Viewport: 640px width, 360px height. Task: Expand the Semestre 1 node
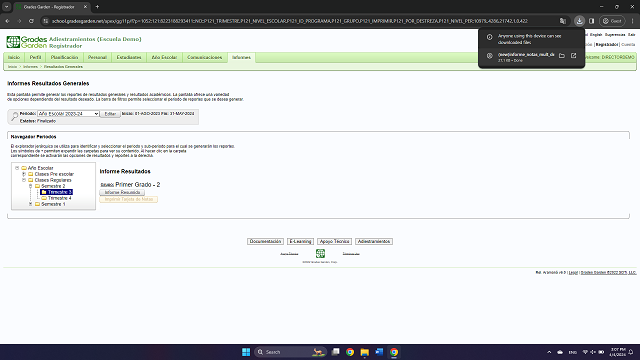(30, 204)
